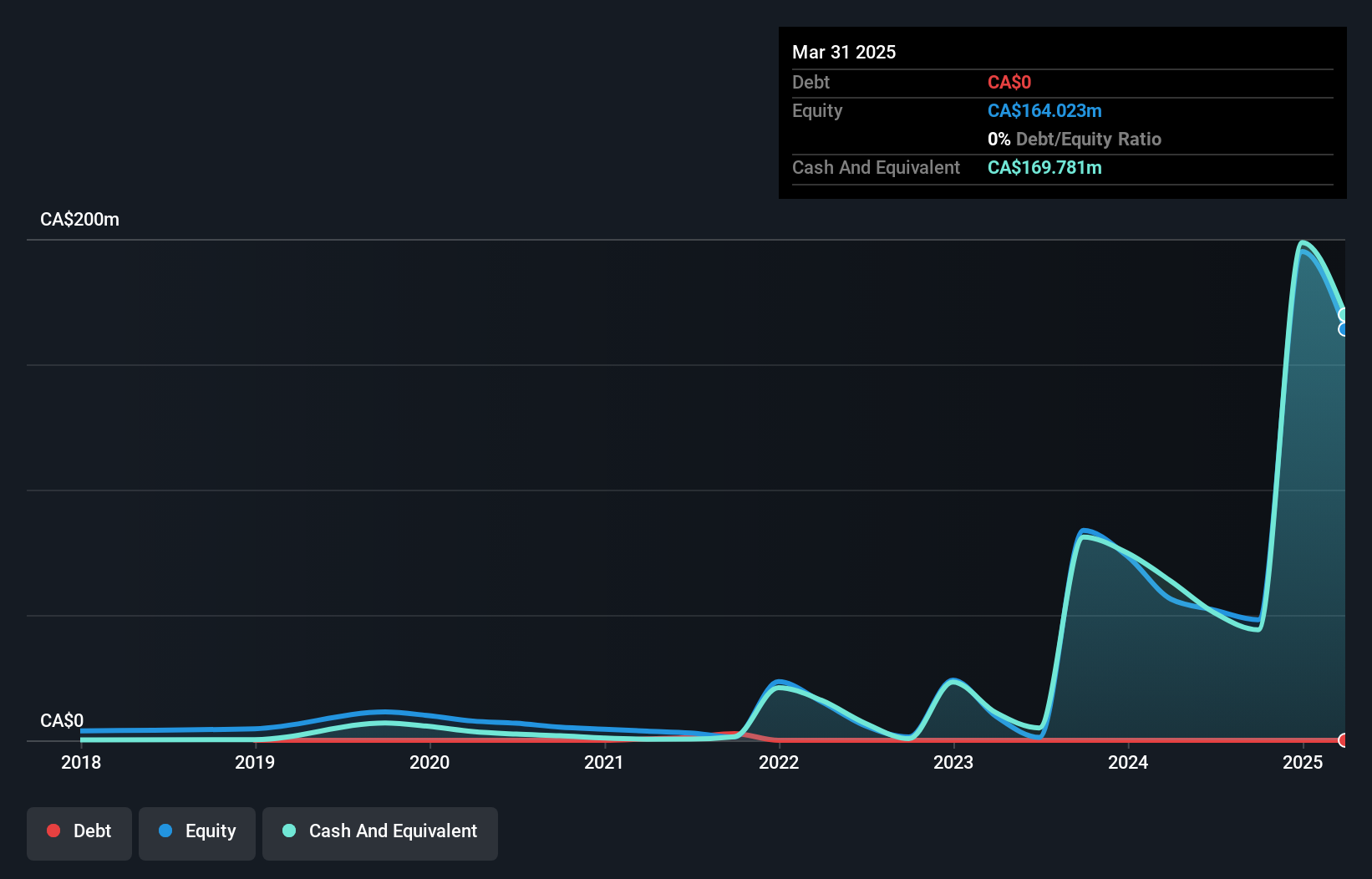Toggle the Debt series legend button
The image size is (1372, 879).
tap(79, 833)
